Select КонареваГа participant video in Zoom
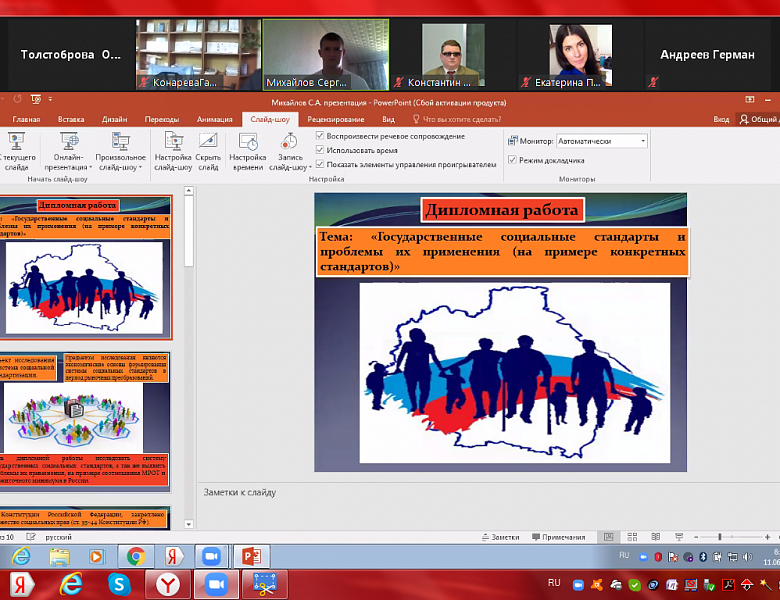 tap(198, 55)
